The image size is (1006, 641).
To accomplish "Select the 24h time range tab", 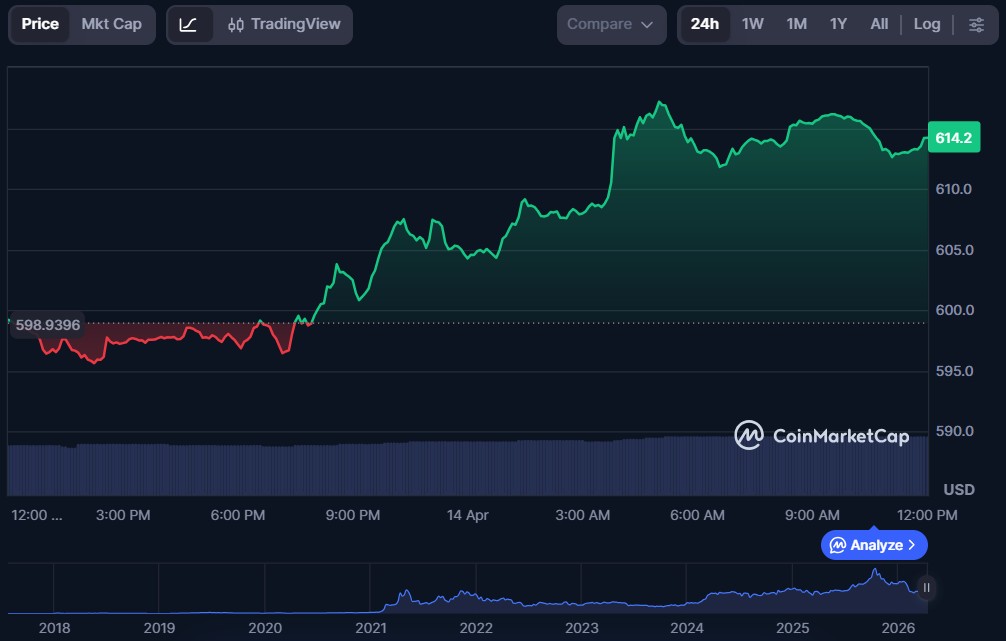I will [705, 24].
